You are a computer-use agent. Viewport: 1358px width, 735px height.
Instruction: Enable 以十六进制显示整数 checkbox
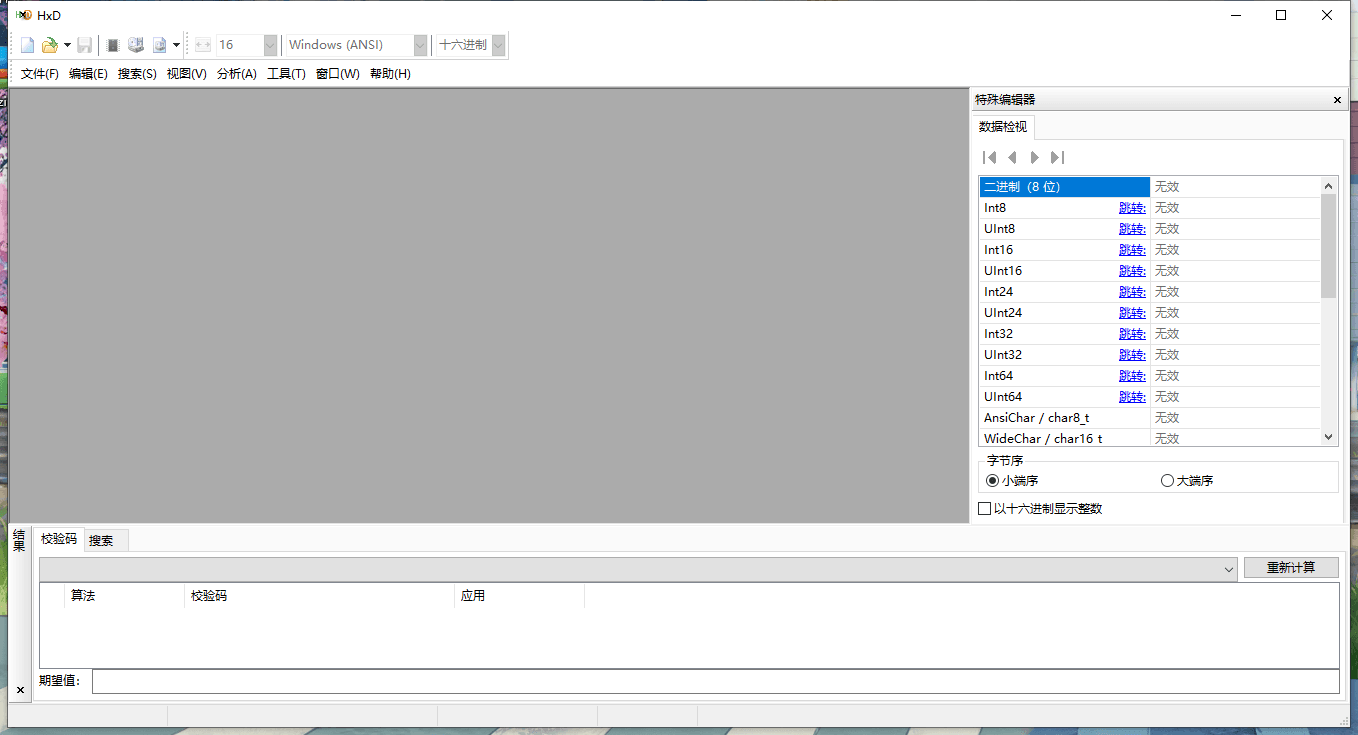tap(985, 509)
